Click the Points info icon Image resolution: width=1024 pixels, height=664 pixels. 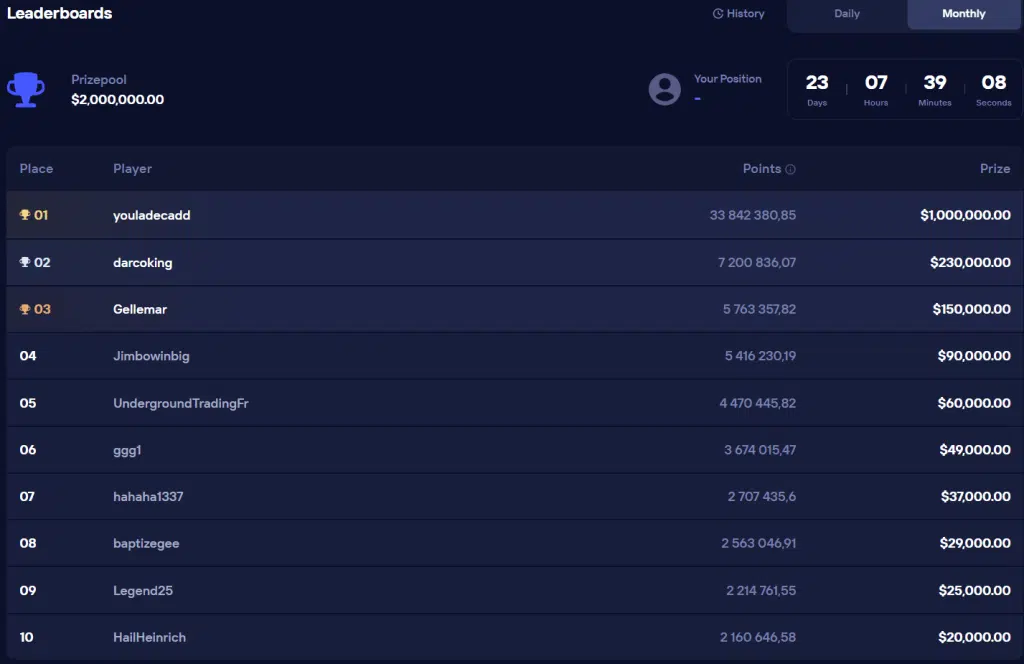[x=790, y=169]
